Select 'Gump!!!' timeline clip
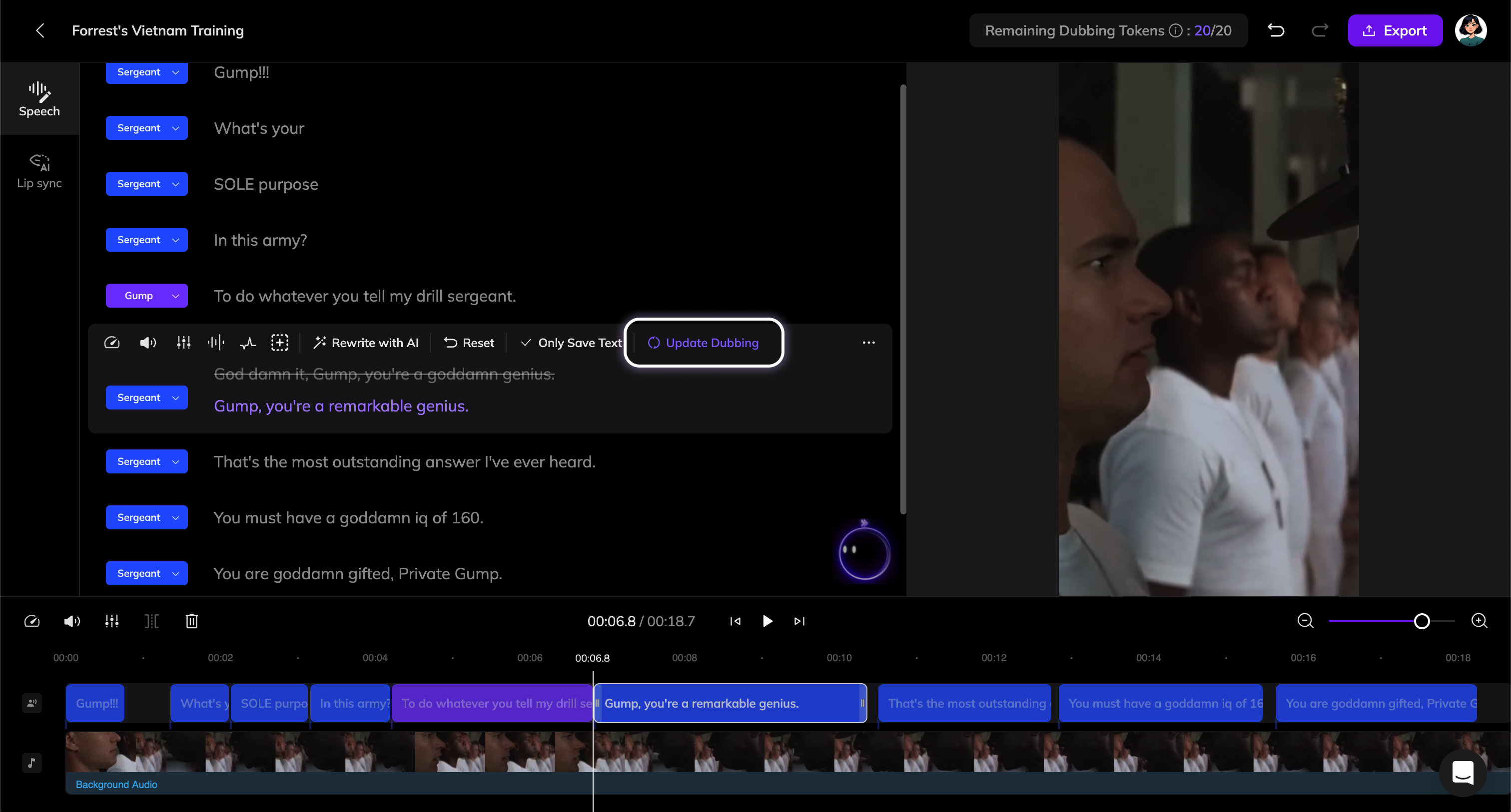The width and height of the screenshot is (1511, 812). (x=95, y=703)
